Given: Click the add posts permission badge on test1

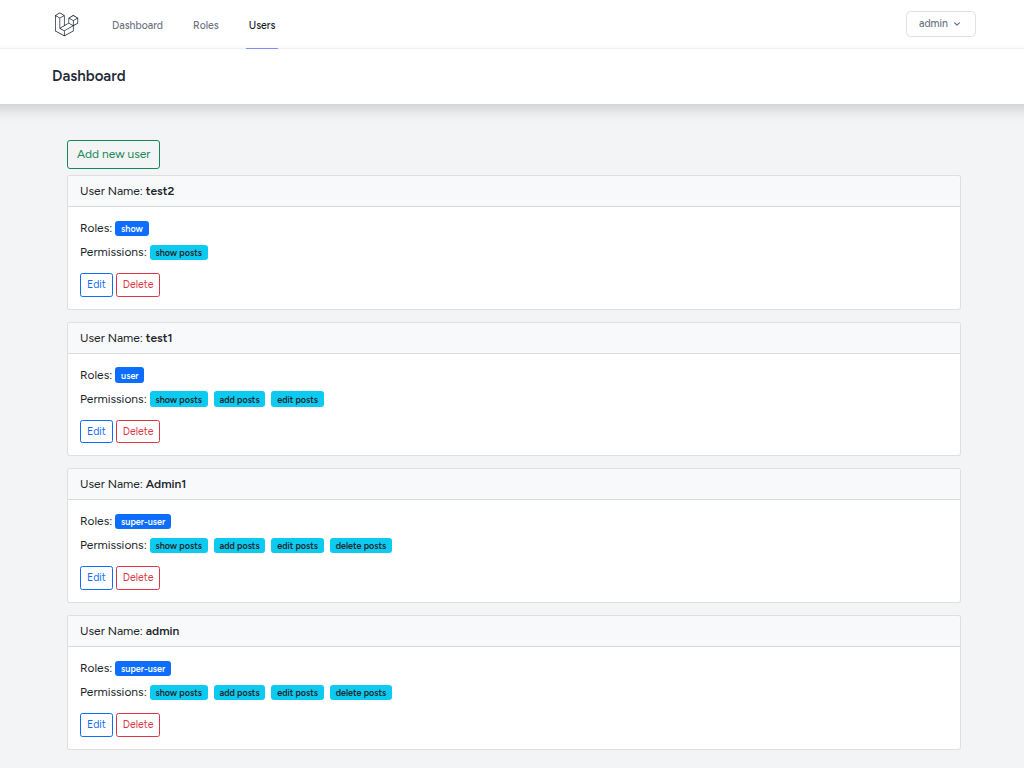Looking at the screenshot, I should (239, 399).
